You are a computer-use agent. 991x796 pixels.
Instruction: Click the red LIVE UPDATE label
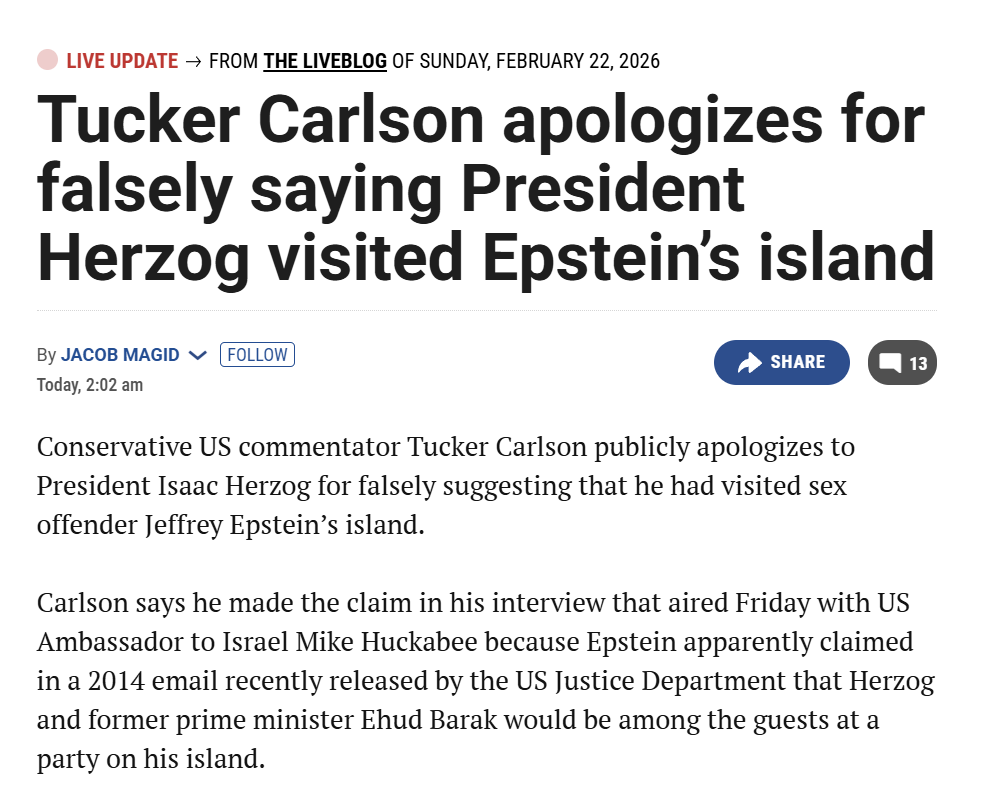coord(122,61)
